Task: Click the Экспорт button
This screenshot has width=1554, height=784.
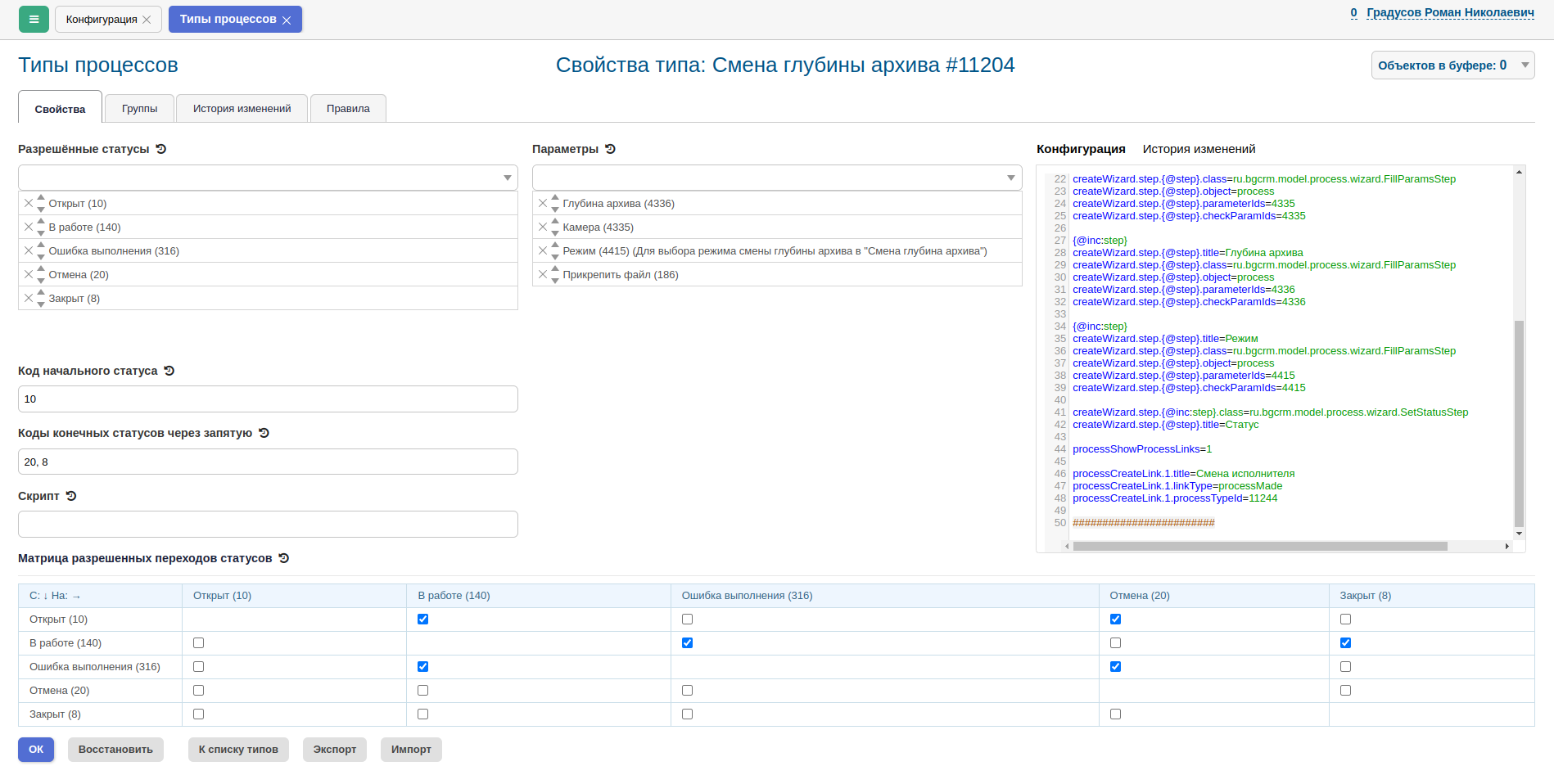Action: click(x=335, y=750)
